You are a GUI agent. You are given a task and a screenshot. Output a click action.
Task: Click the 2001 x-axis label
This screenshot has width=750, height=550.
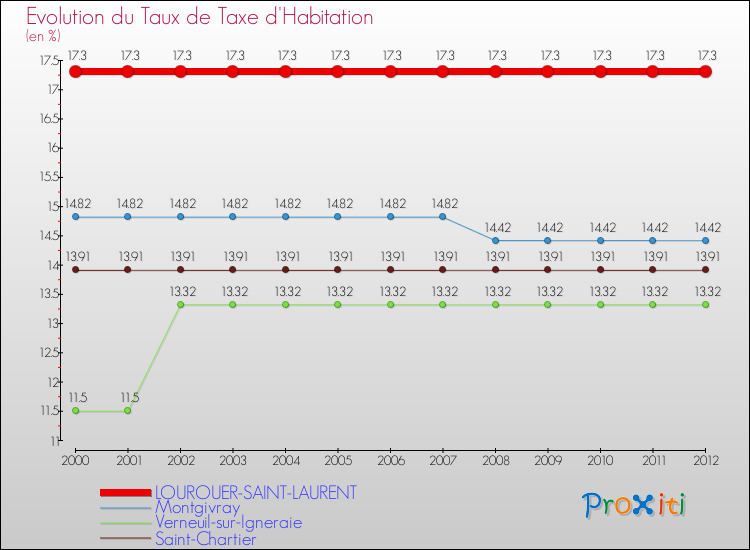coord(129,460)
